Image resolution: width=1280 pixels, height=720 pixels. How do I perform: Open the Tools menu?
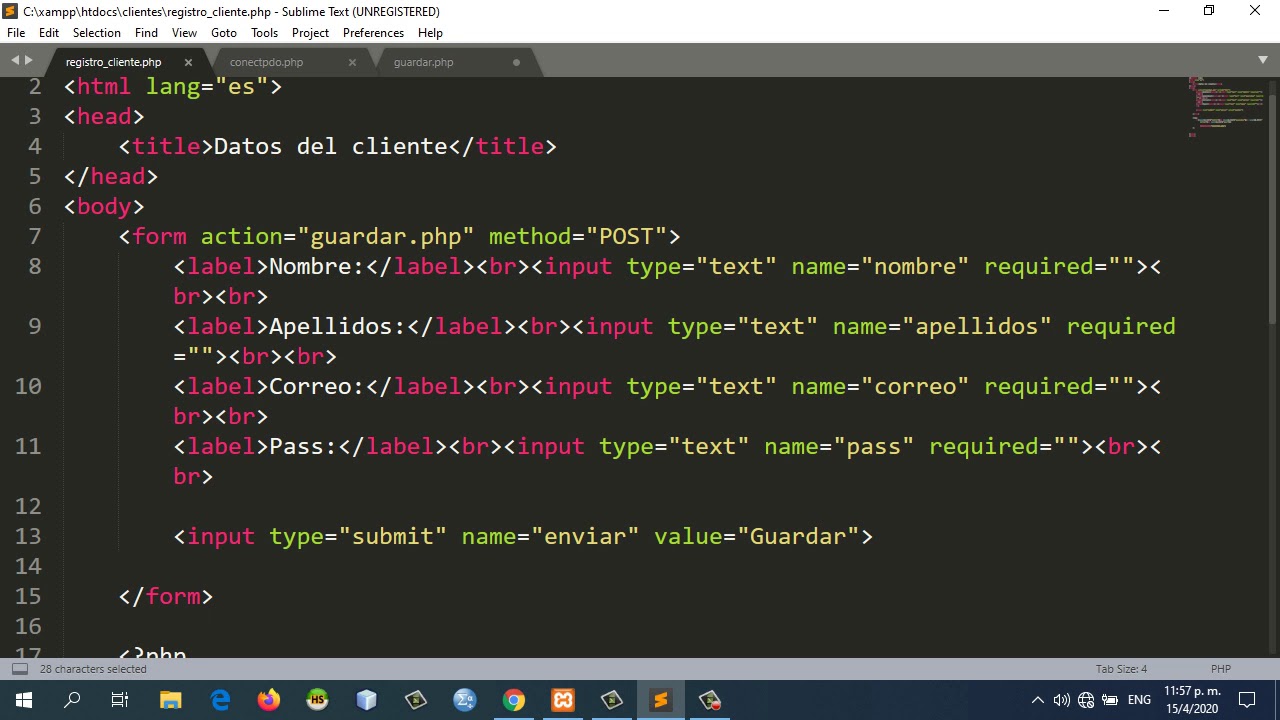264,33
